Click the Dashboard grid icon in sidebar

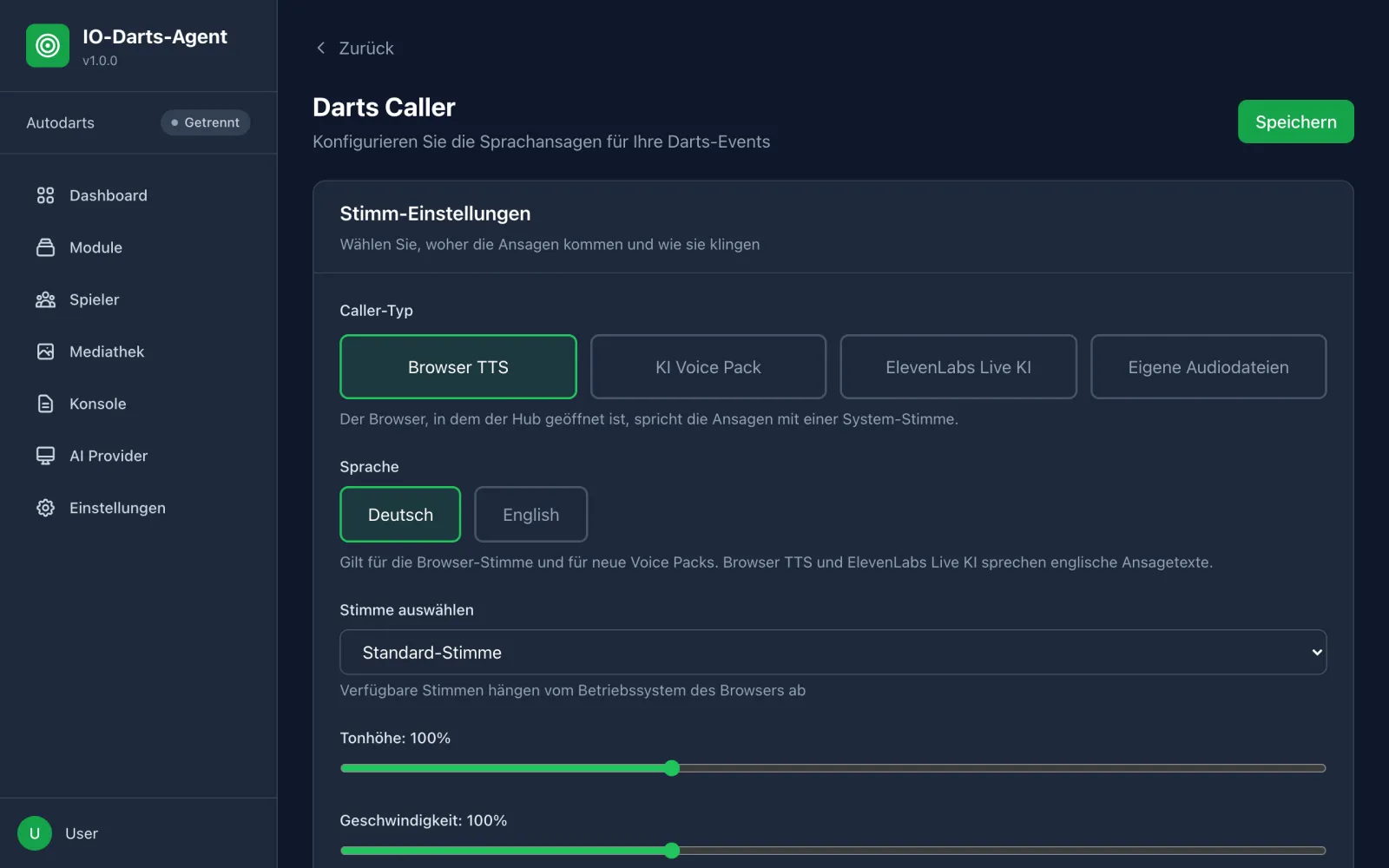point(45,195)
